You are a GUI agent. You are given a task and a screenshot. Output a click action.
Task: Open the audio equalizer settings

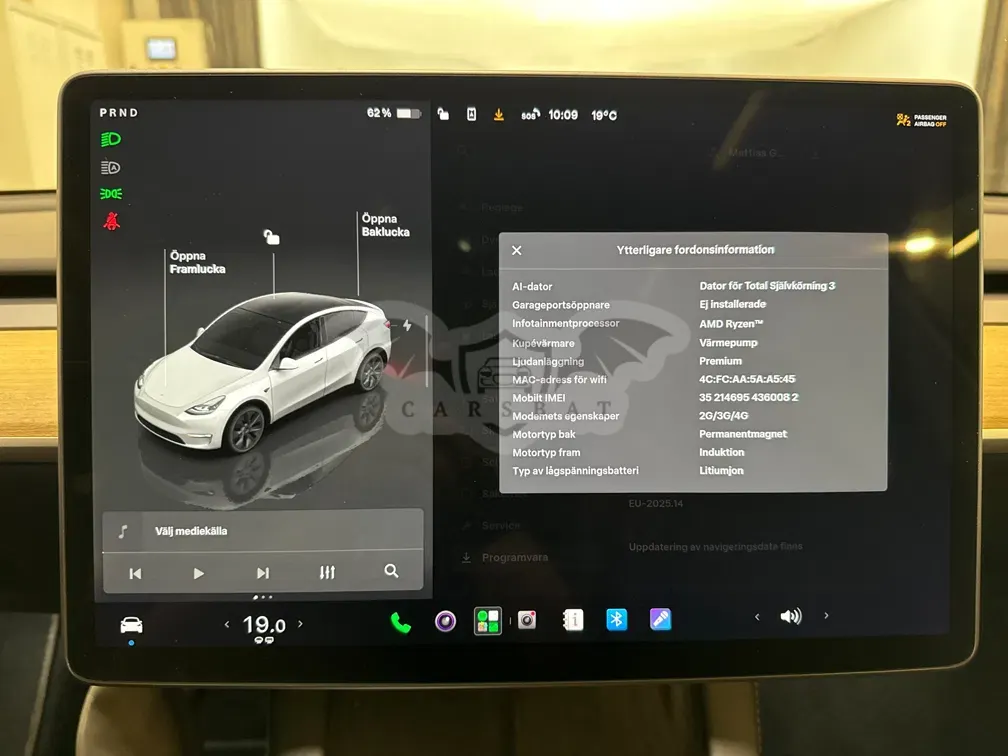click(x=327, y=572)
